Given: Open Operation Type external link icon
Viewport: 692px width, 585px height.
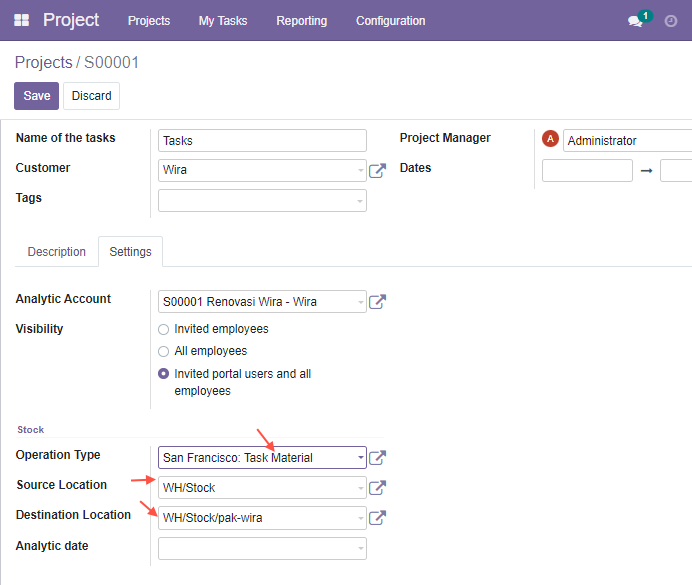Looking at the screenshot, I should click(377, 458).
